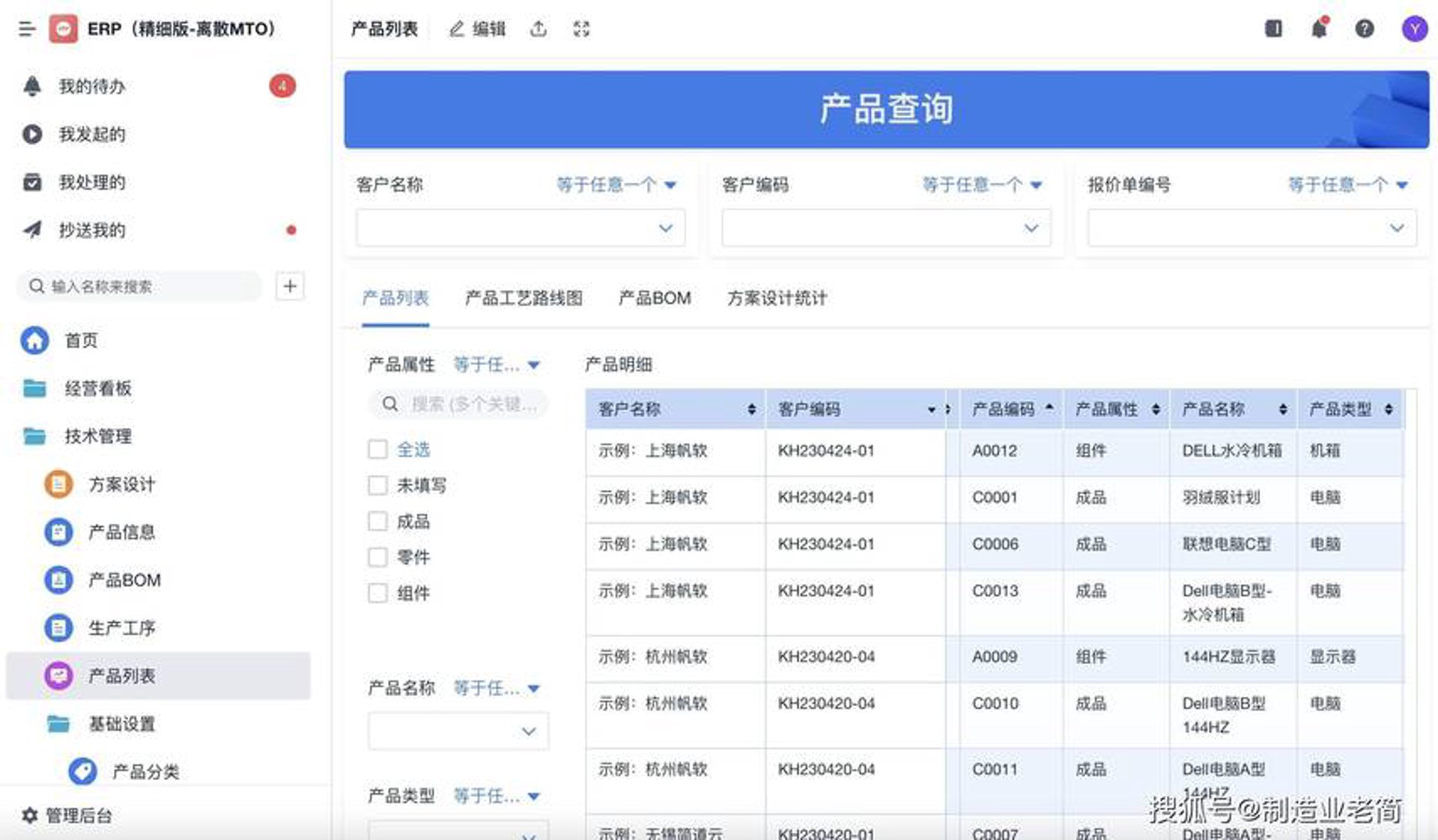Click the 编辑 button in top toolbar

(x=478, y=29)
